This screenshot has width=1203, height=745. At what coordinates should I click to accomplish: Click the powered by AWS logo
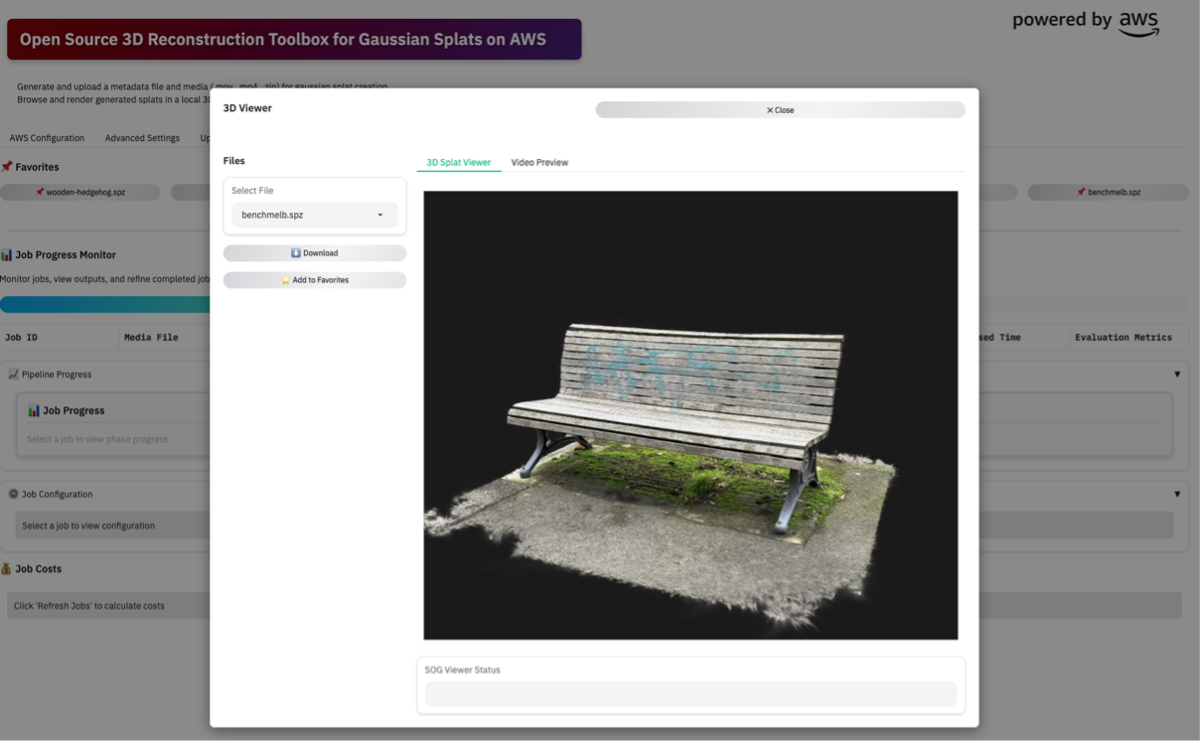pos(1086,21)
